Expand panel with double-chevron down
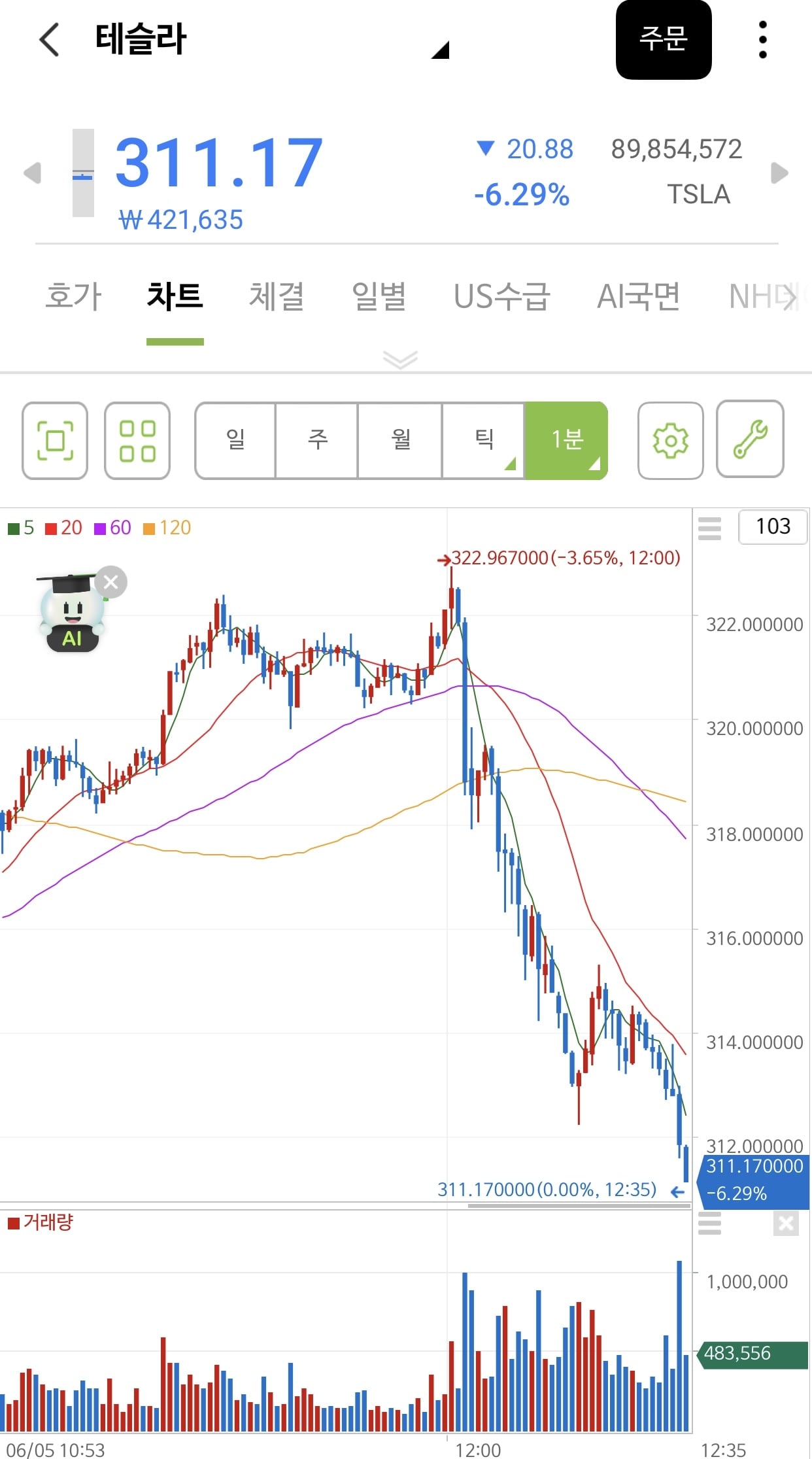 pyautogui.click(x=400, y=359)
